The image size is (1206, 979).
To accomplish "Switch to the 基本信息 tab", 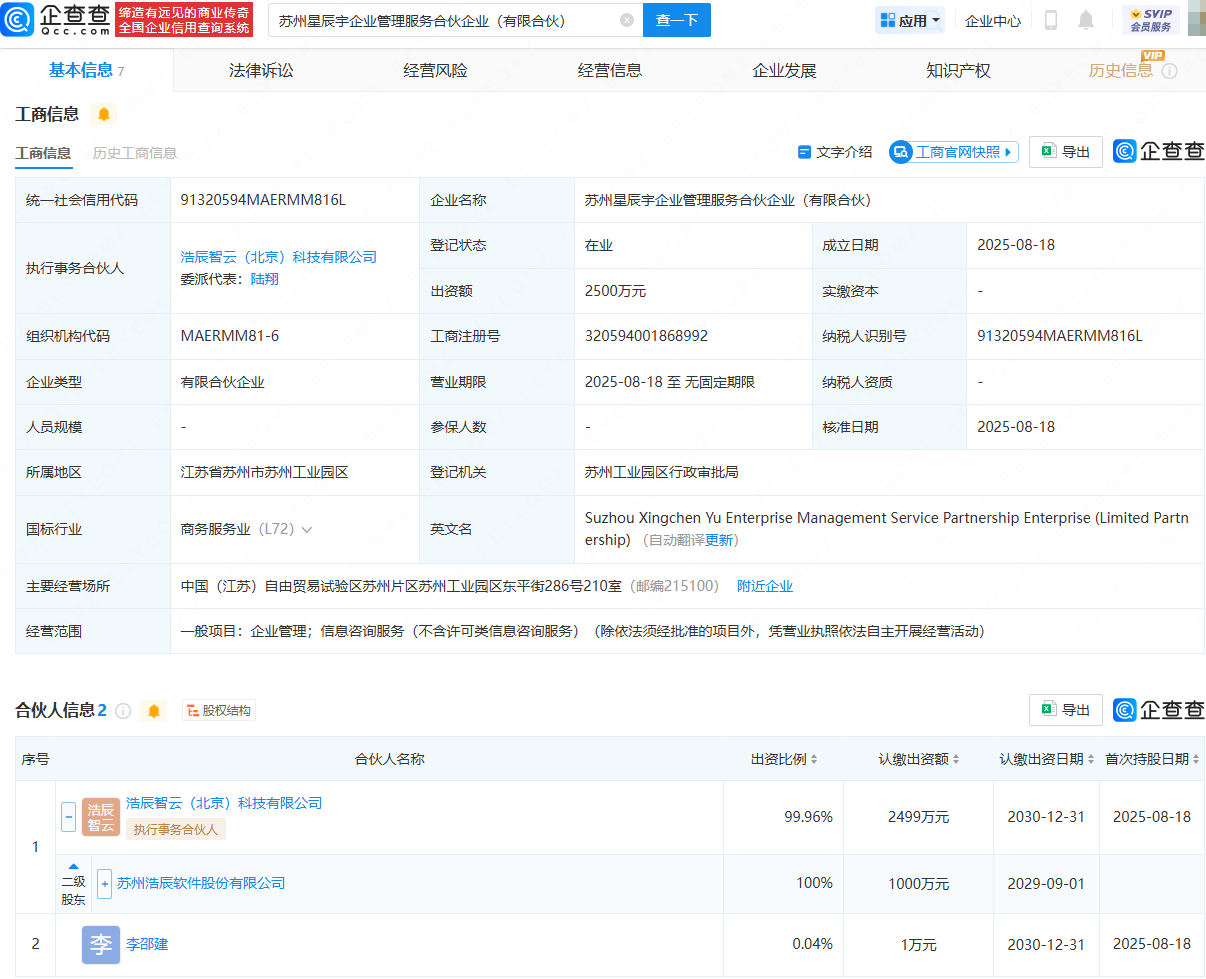I will [86, 70].
